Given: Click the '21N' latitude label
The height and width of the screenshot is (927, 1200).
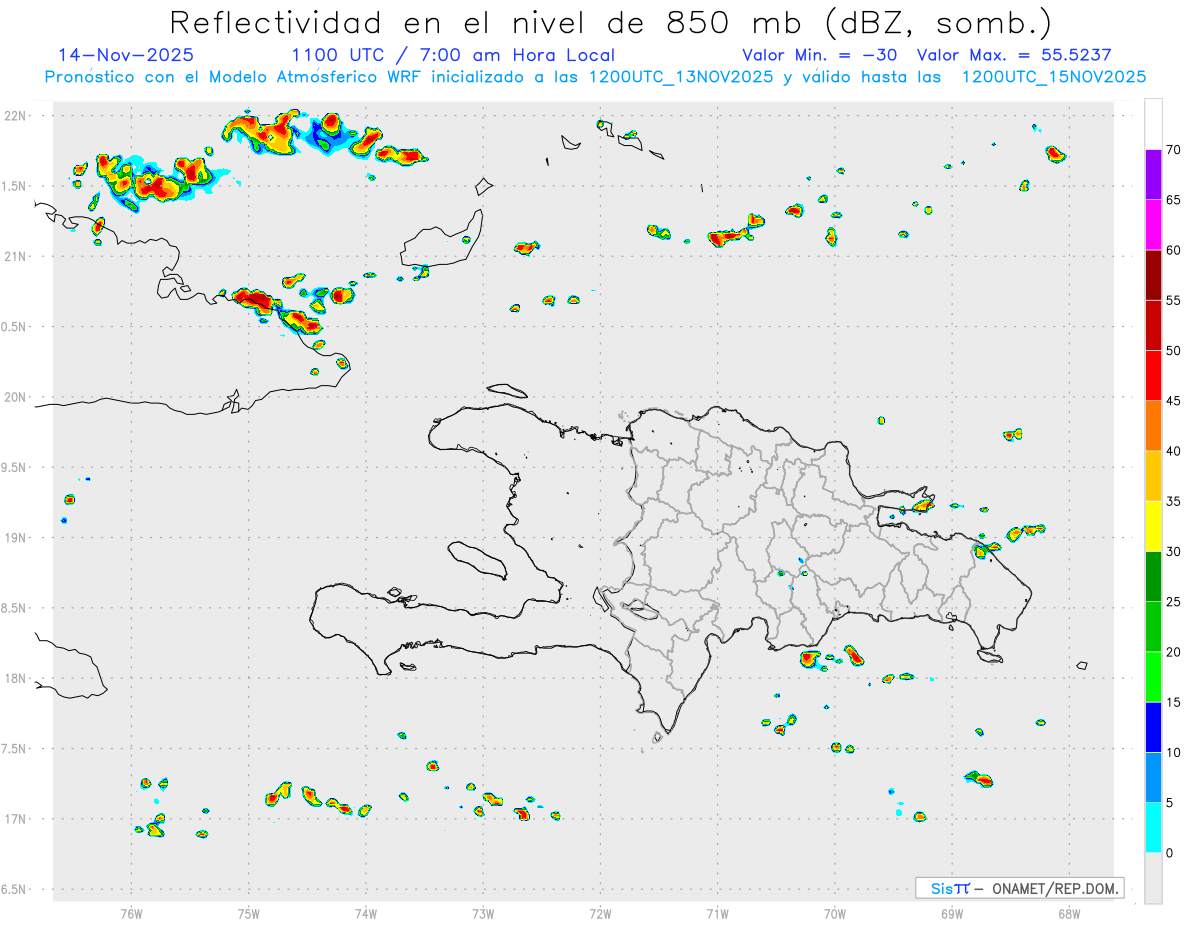Looking at the screenshot, I should (16, 256).
